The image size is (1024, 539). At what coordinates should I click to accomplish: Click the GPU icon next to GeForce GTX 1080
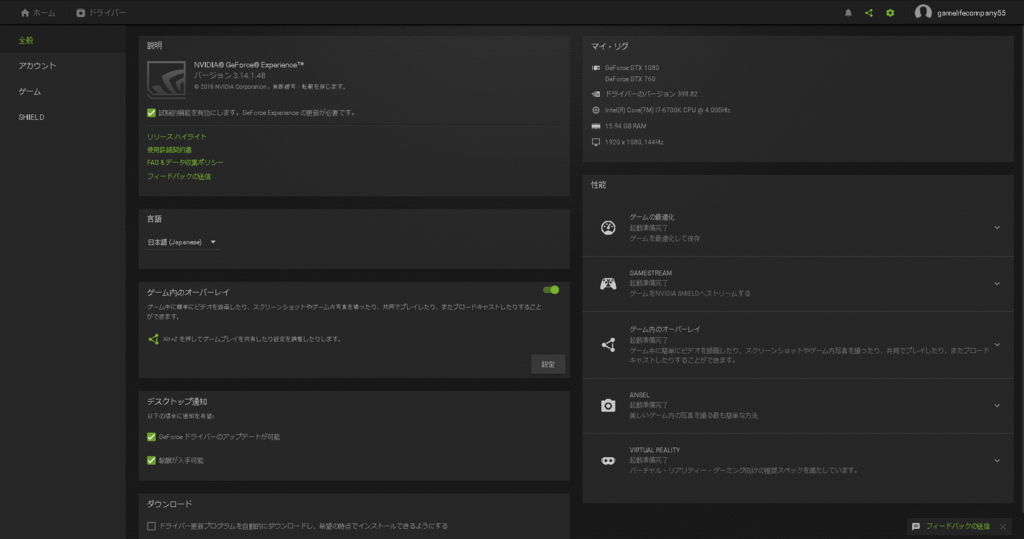(x=596, y=67)
